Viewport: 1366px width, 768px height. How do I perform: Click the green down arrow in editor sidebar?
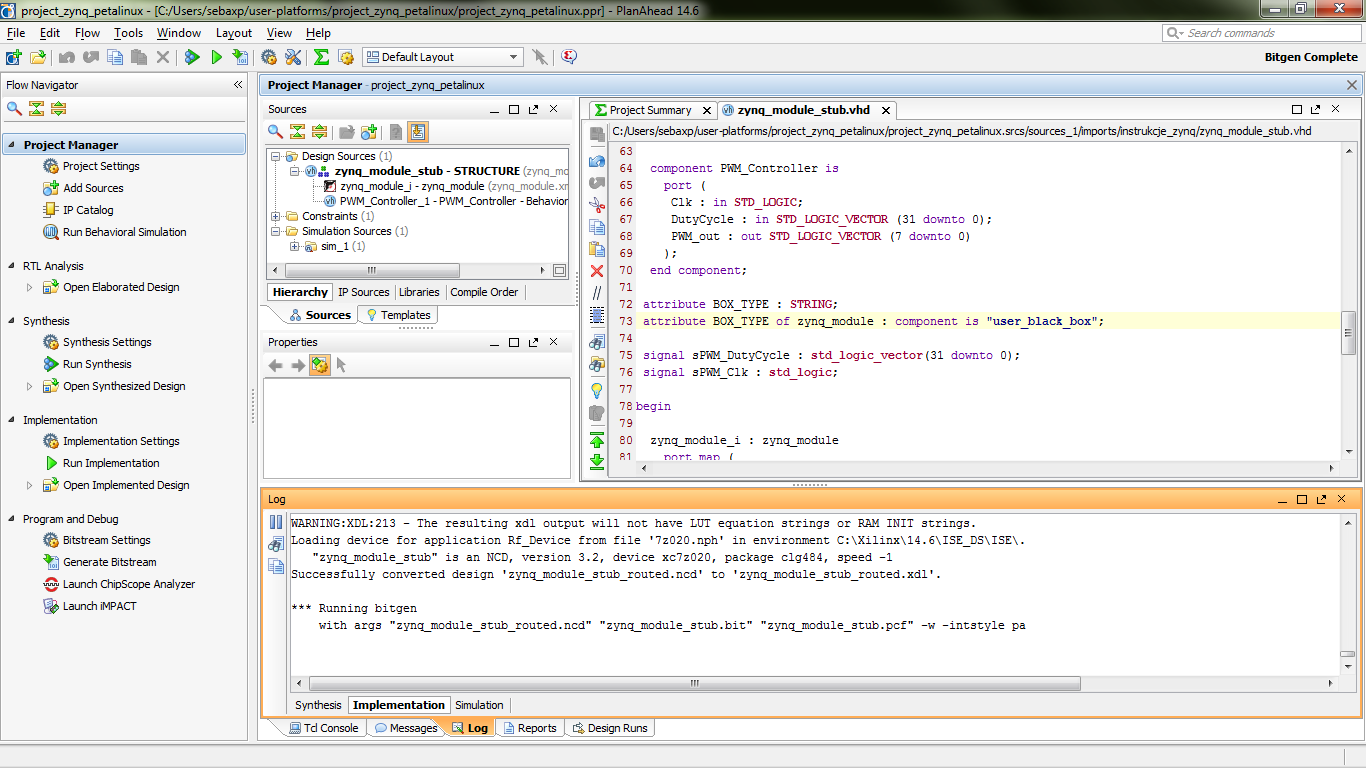click(597, 461)
